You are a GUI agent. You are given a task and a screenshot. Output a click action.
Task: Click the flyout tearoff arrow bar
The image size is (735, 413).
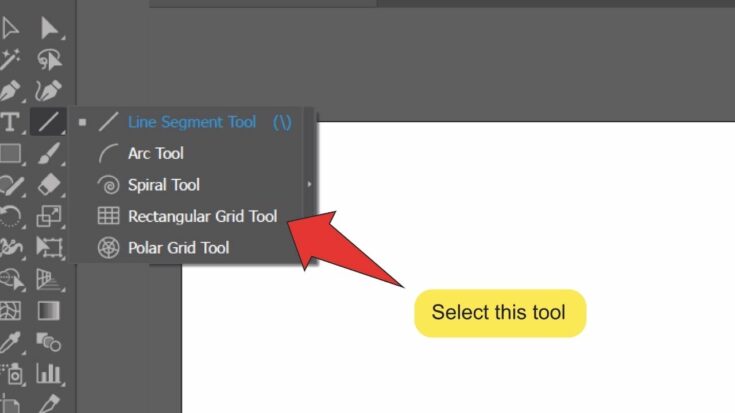point(309,185)
